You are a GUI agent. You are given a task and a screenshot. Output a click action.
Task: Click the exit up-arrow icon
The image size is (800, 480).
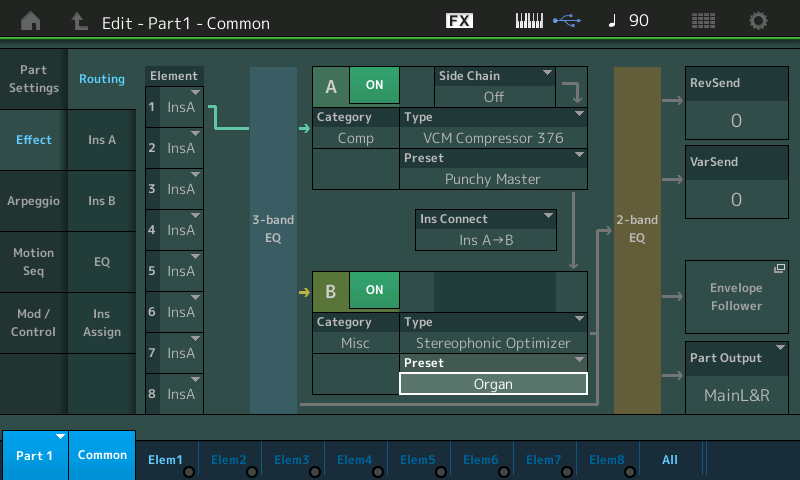(79, 21)
